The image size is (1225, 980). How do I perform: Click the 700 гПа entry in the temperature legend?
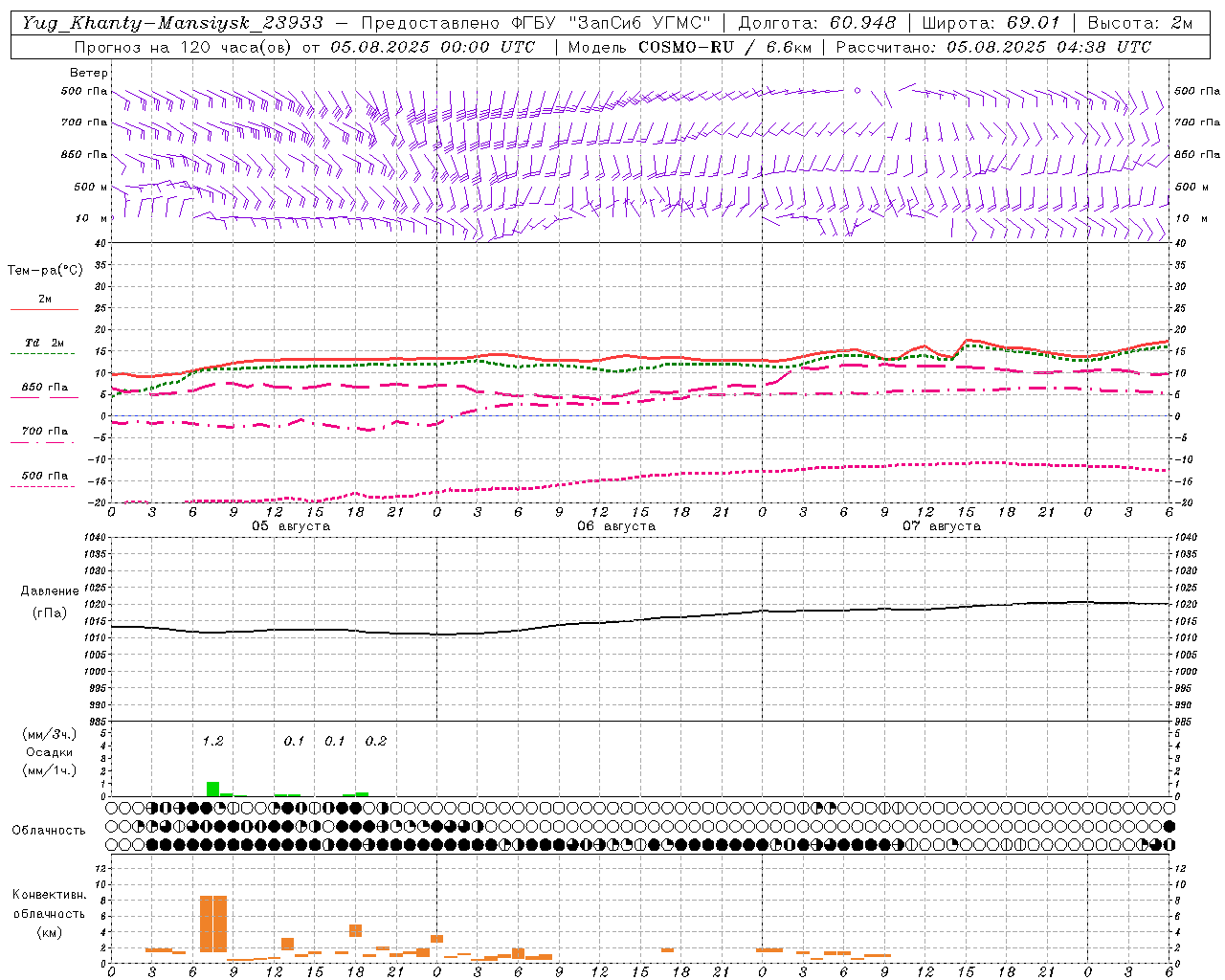pyautogui.click(x=45, y=432)
